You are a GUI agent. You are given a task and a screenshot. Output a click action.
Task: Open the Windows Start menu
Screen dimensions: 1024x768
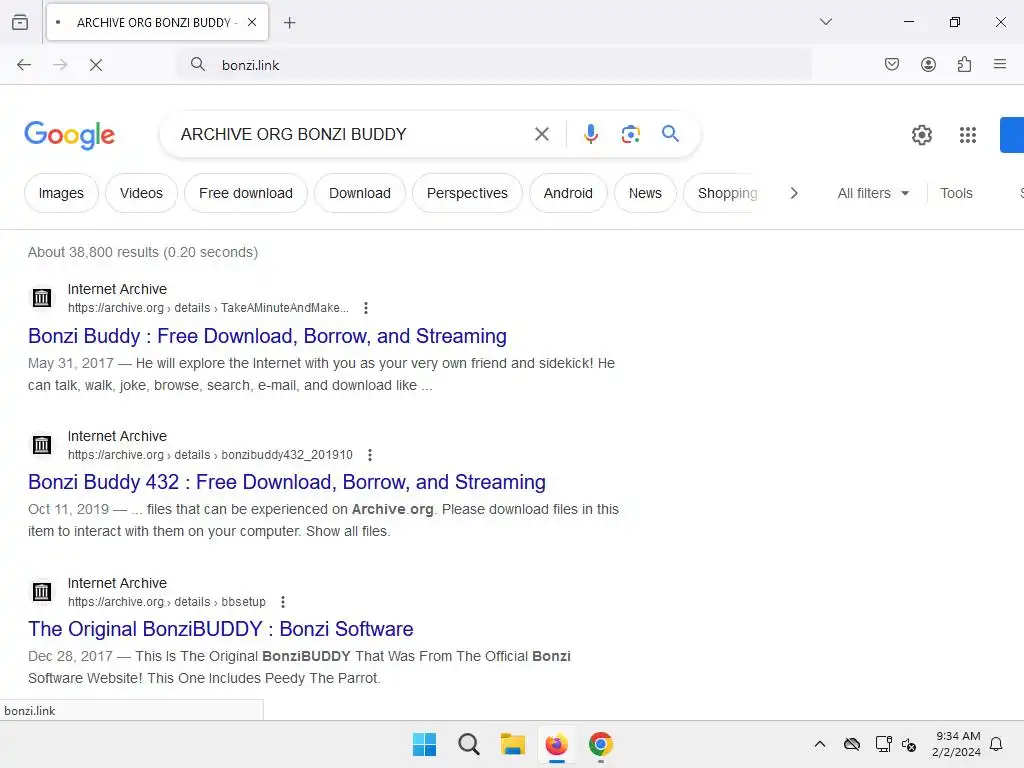point(424,744)
